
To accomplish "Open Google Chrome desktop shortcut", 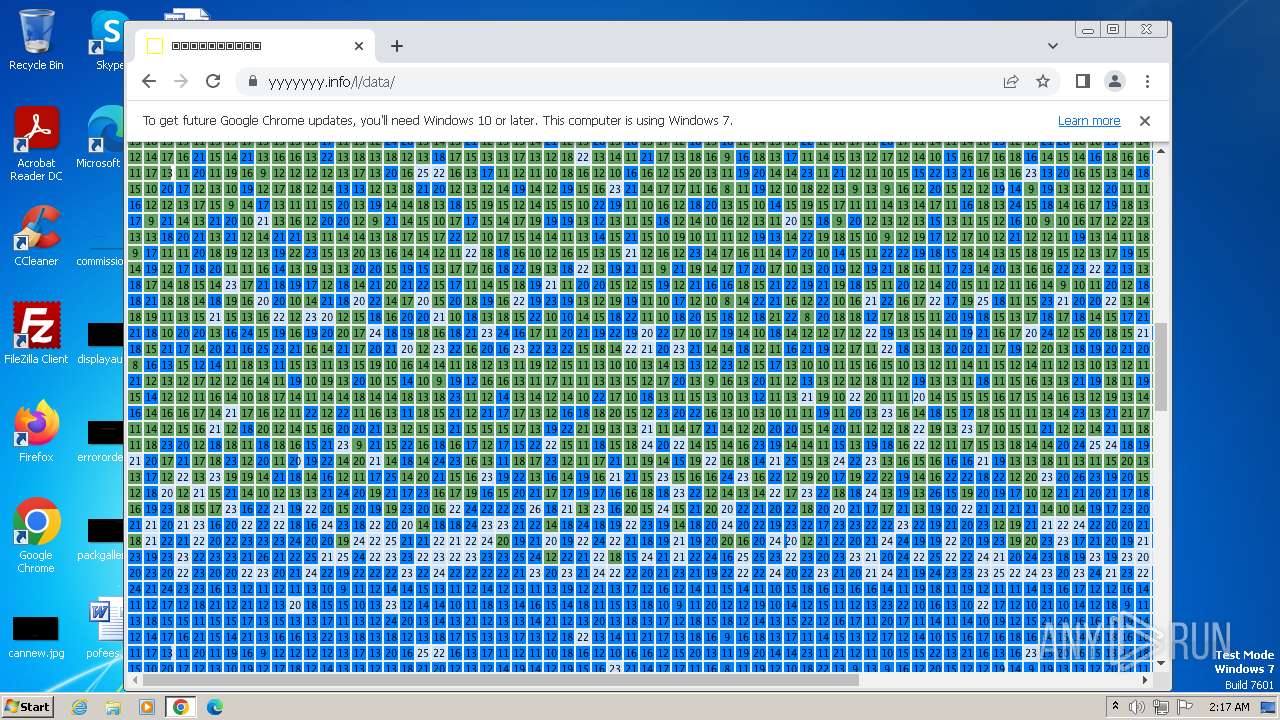I will [36, 536].
